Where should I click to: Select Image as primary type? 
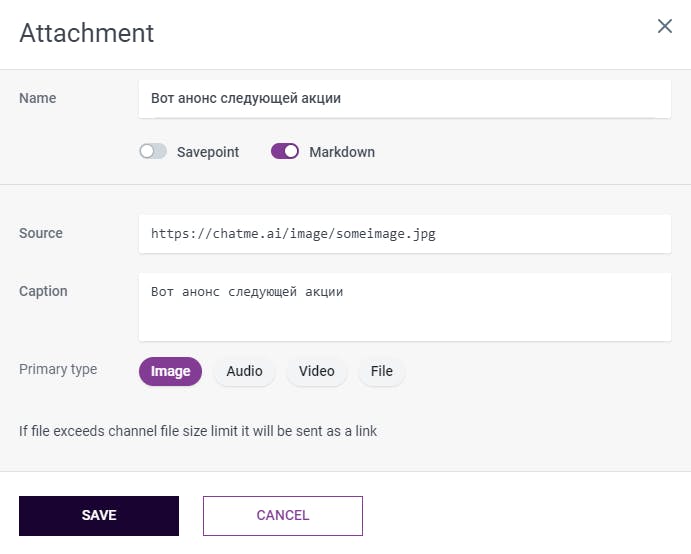point(170,371)
